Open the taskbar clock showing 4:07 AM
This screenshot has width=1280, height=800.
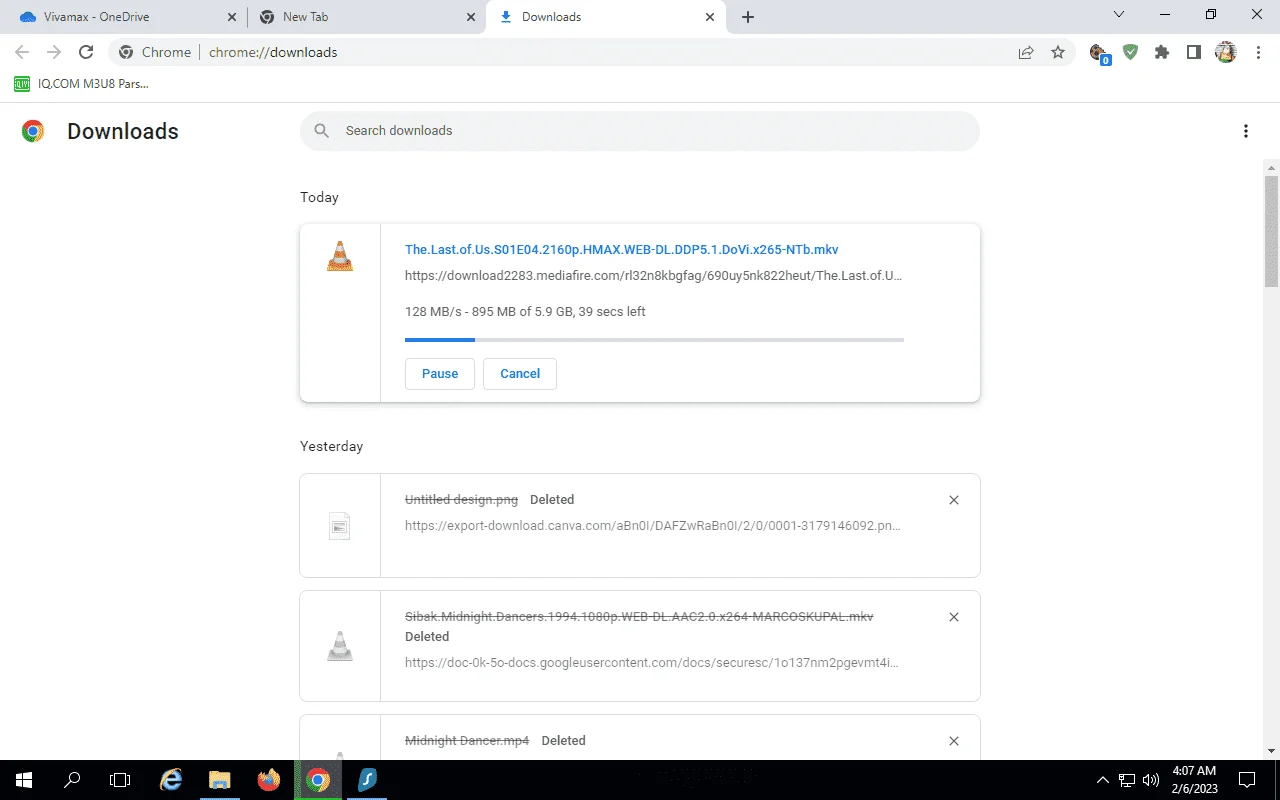point(1193,780)
